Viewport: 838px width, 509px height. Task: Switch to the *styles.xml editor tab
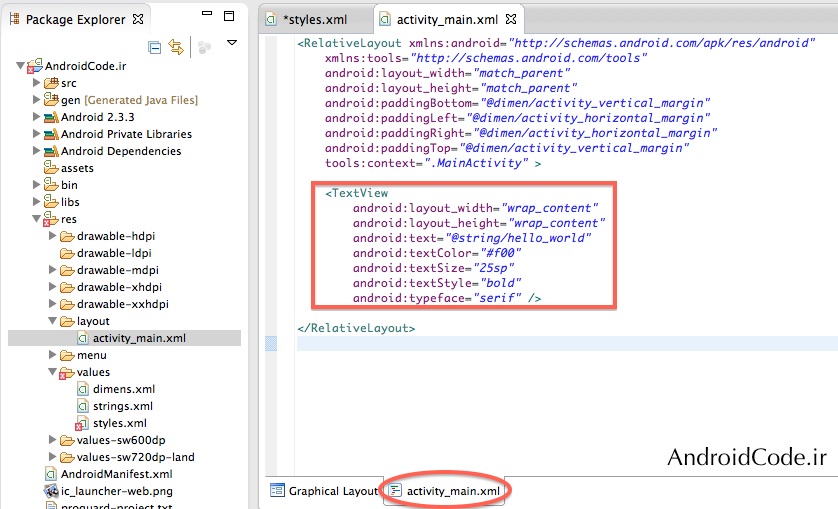[315, 19]
